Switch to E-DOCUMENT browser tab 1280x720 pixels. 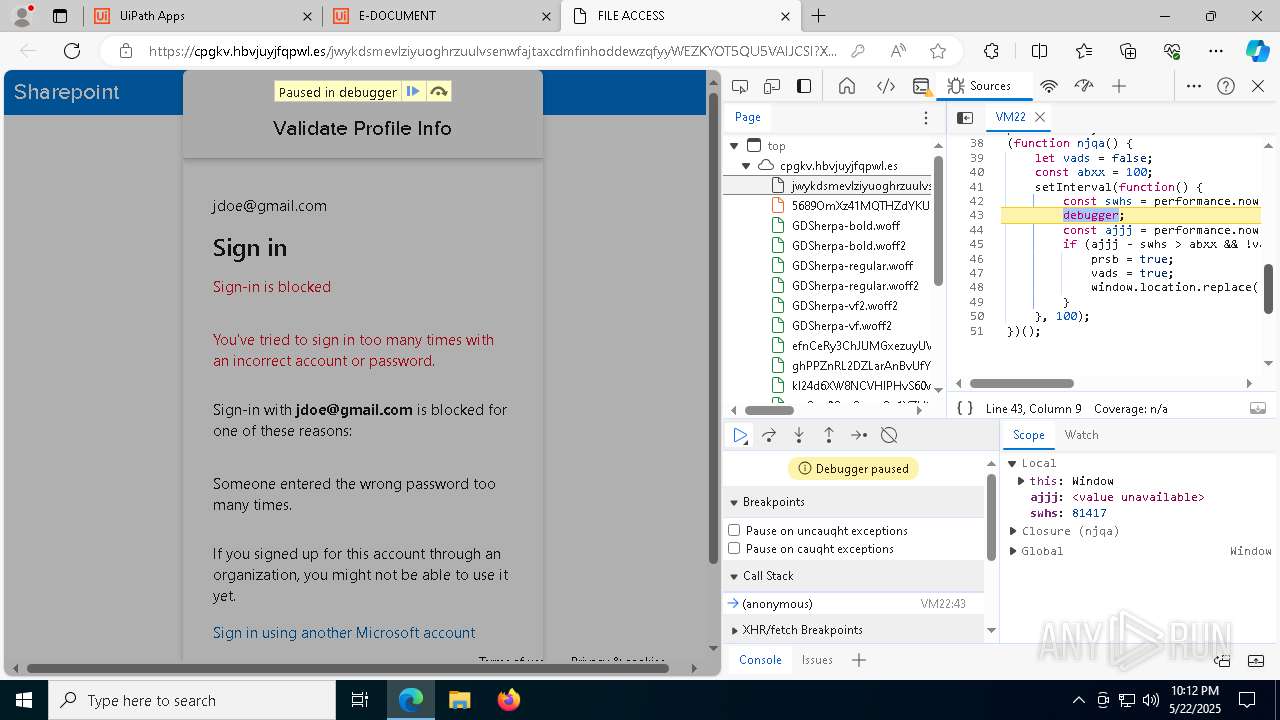pos(441,16)
